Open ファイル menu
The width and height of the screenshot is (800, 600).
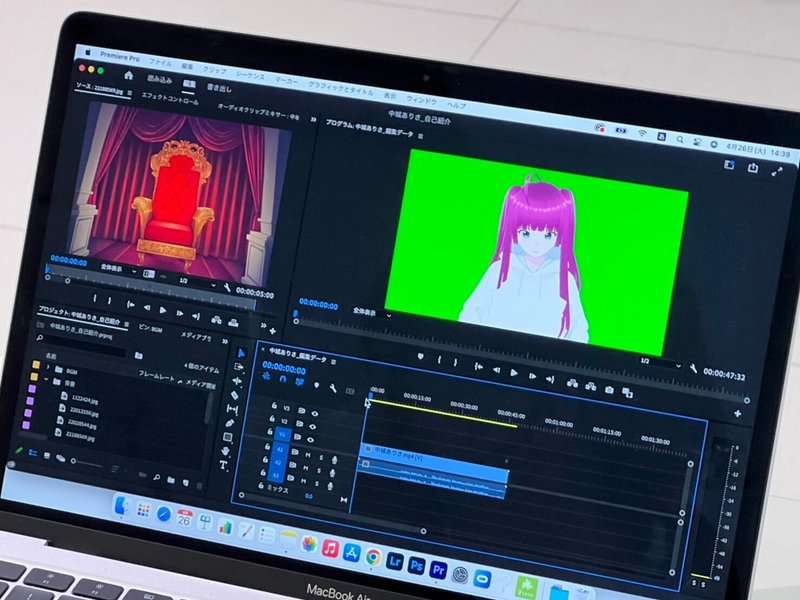(x=160, y=62)
